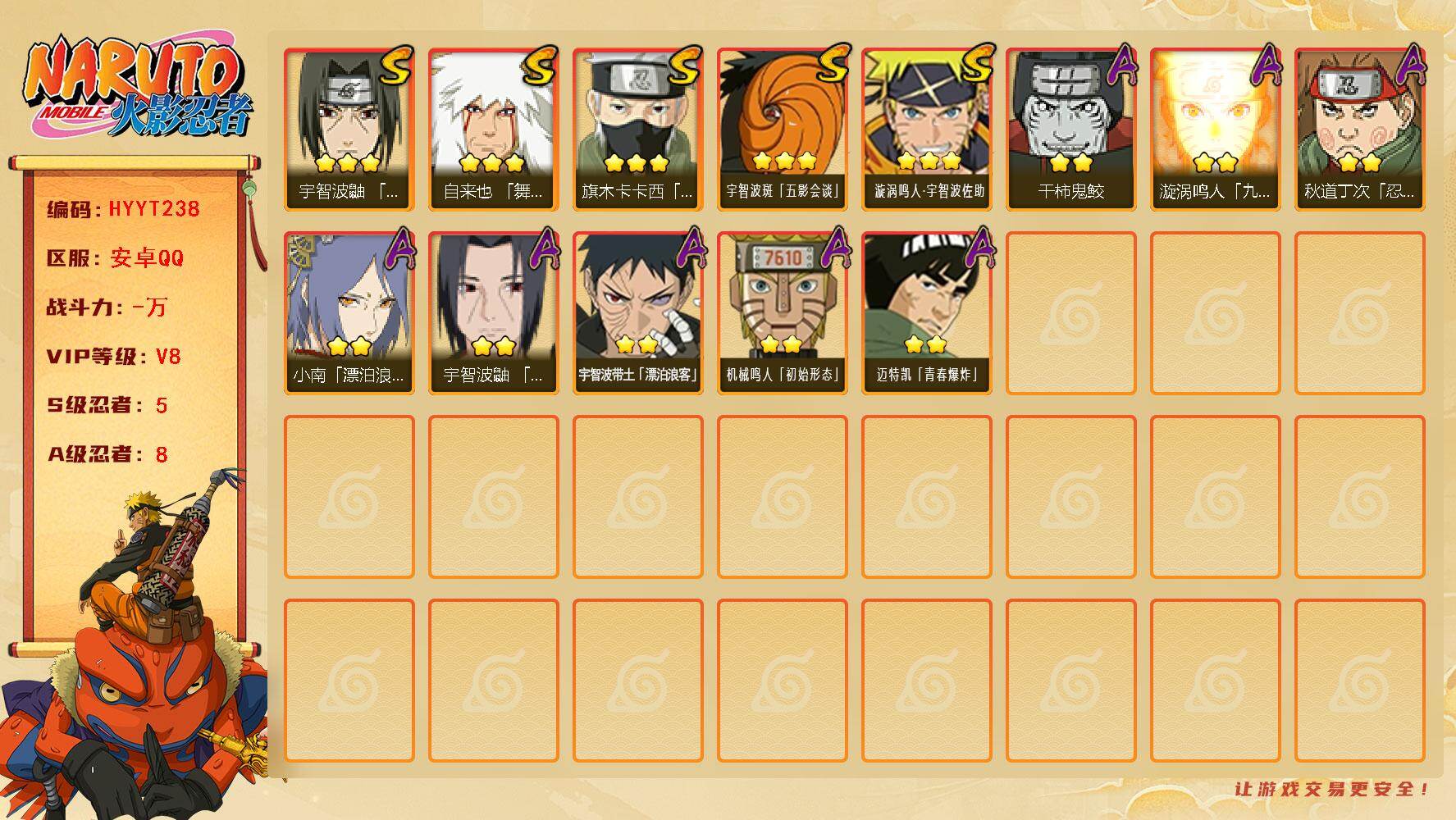Select the glowing 漩涡鸣人「九…」 card

coord(1215,130)
